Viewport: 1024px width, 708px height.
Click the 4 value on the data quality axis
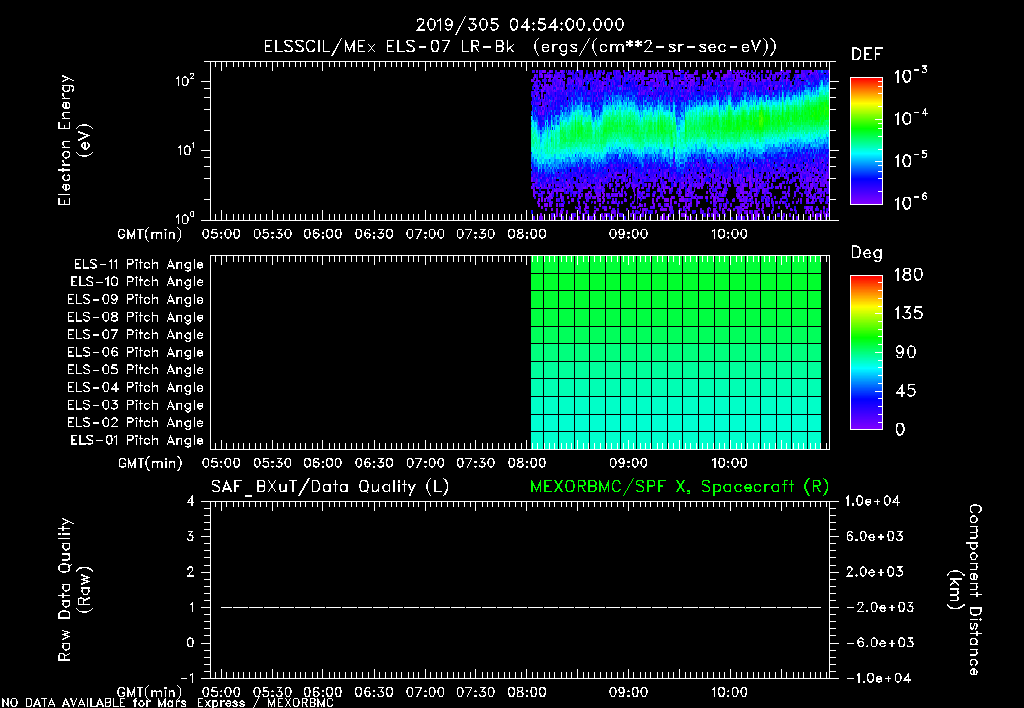click(x=190, y=501)
